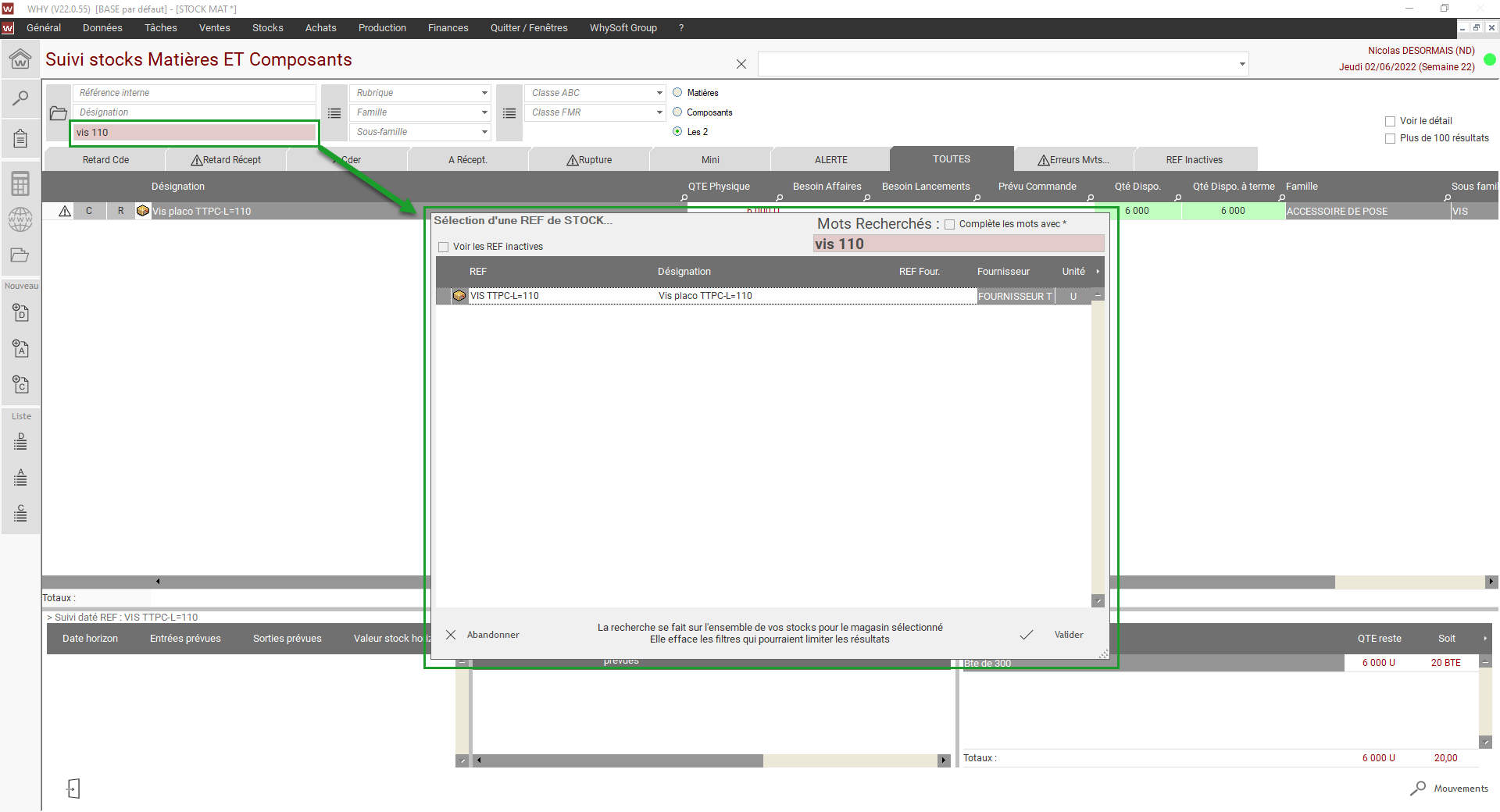
Task: Open the Production menu
Action: coord(382,28)
